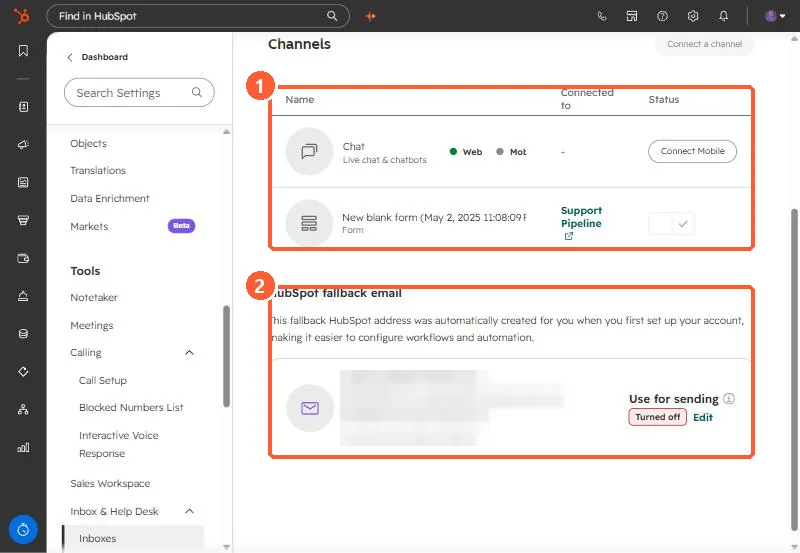
Task: Open Blocked Numbers List
Action: [131, 408]
